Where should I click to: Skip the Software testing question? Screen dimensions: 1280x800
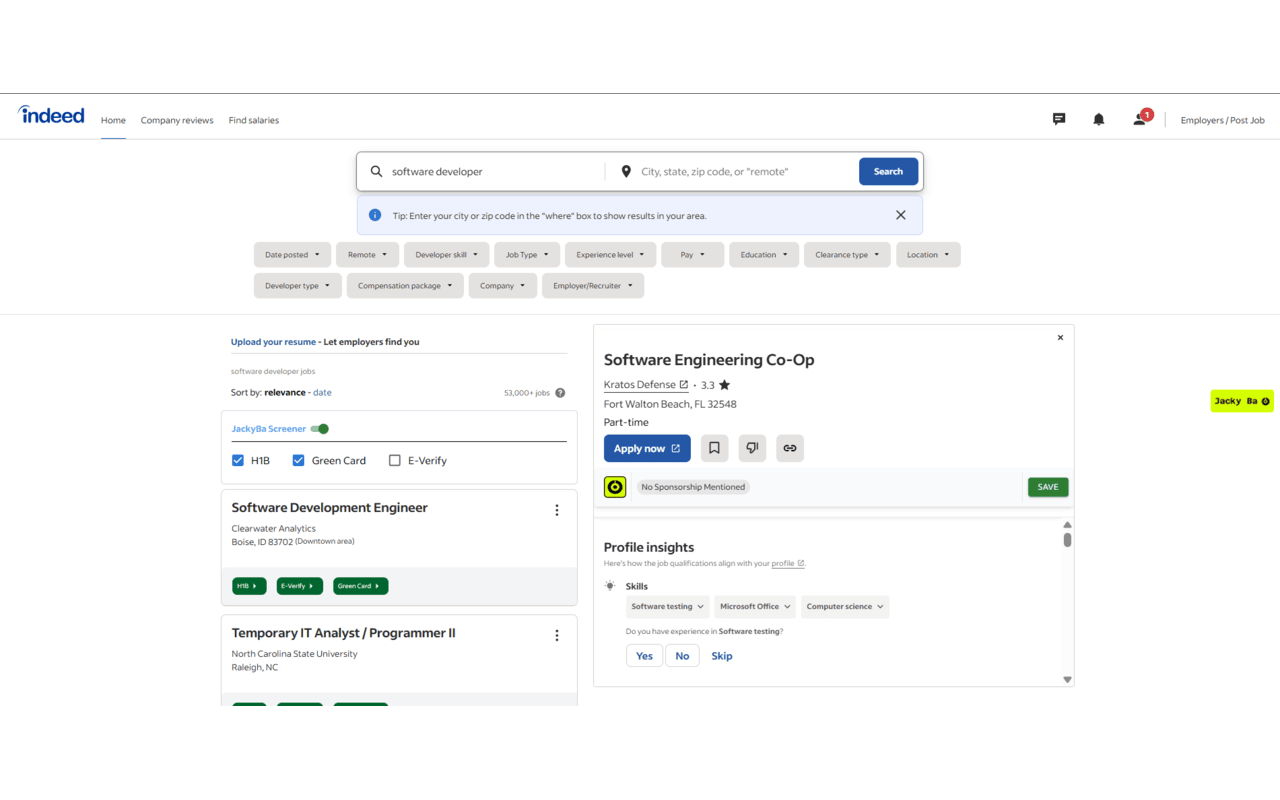pyautogui.click(x=722, y=656)
